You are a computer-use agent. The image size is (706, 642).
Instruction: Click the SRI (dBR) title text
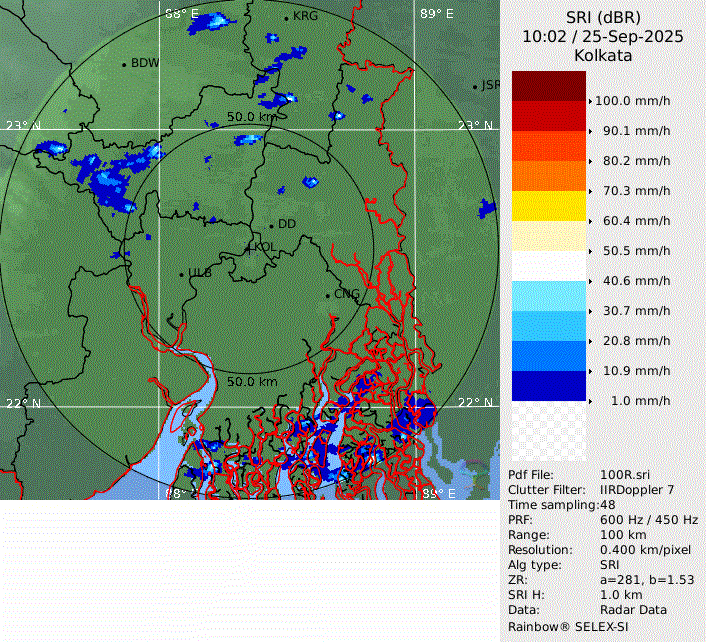tap(603, 18)
